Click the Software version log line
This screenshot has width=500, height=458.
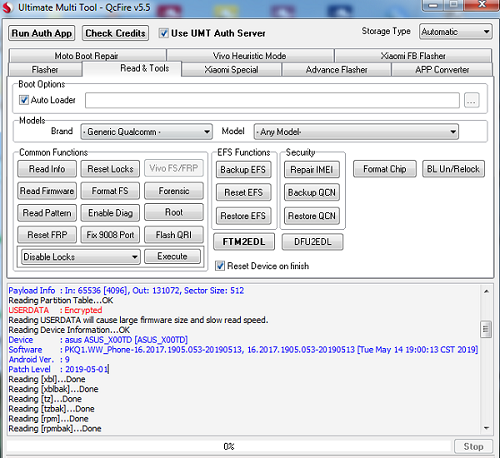(243, 350)
